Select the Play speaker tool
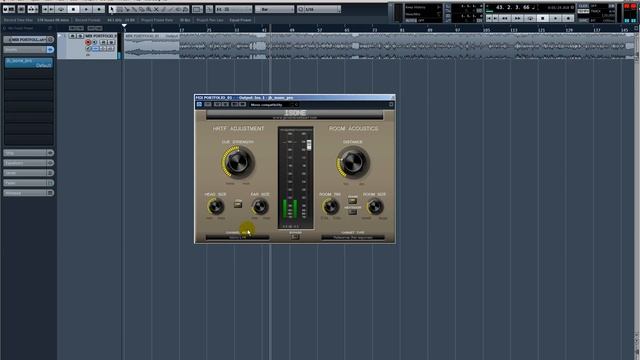The height and width of the screenshot is (360, 640). (178, 9)
